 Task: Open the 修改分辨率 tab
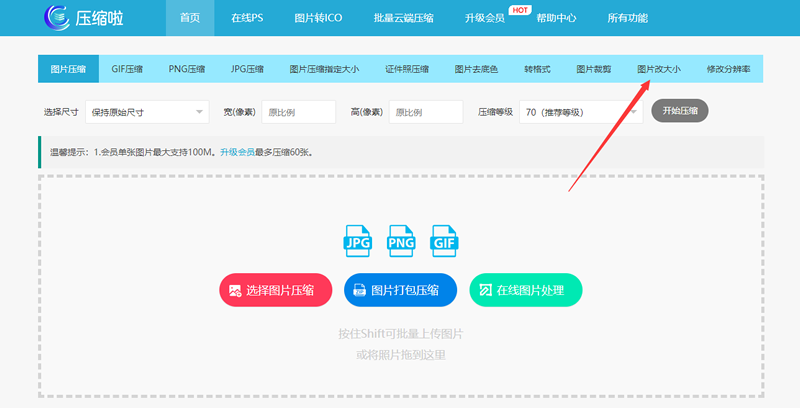click(x=728, y=69)
